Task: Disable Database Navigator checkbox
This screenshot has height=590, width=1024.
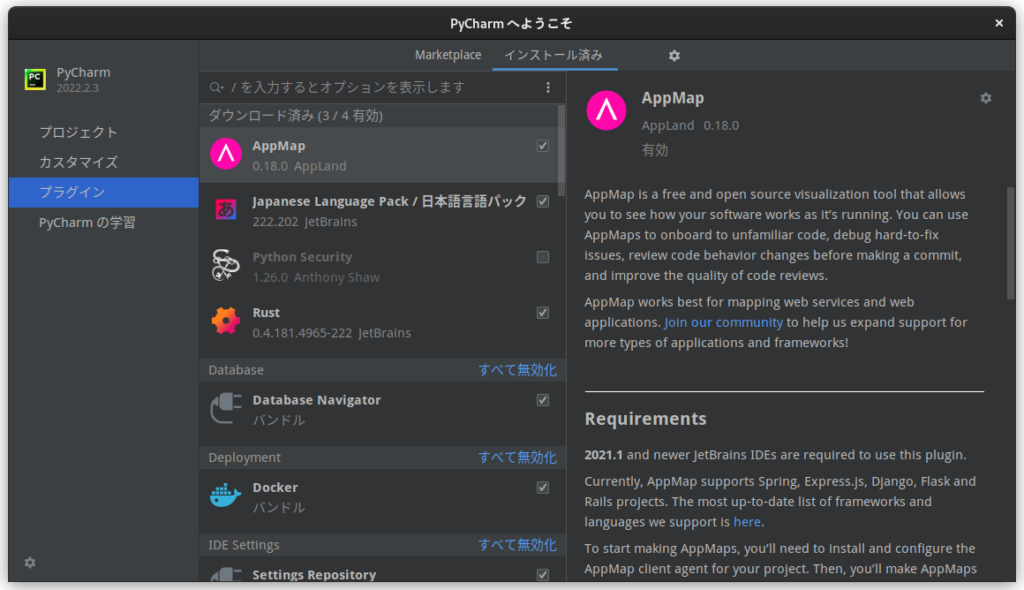Action: pyautogui.click(x=543, y=400)
